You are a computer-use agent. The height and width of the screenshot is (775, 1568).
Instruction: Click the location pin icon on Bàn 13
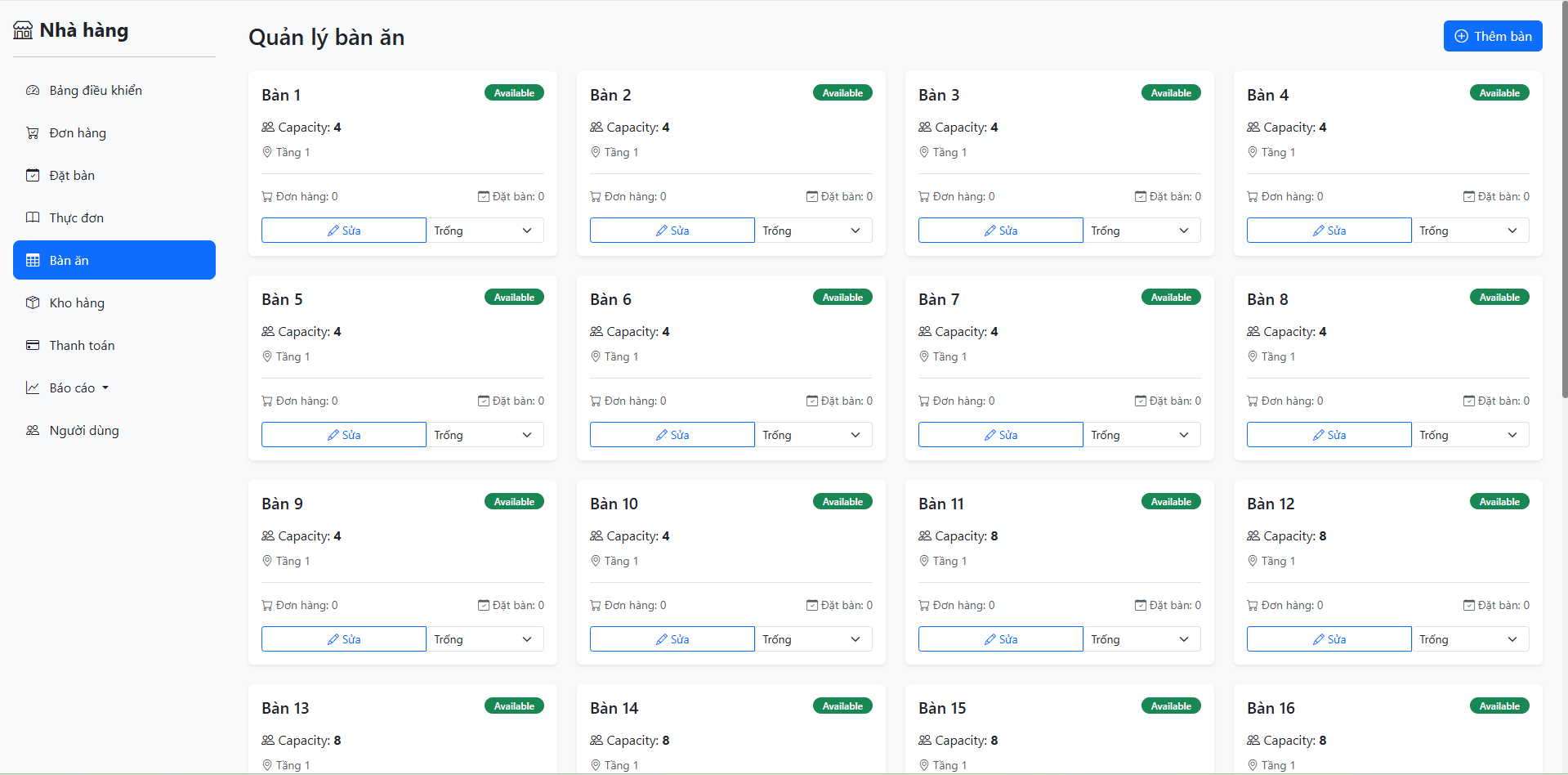pyautogui.click(x=267, y=765)
